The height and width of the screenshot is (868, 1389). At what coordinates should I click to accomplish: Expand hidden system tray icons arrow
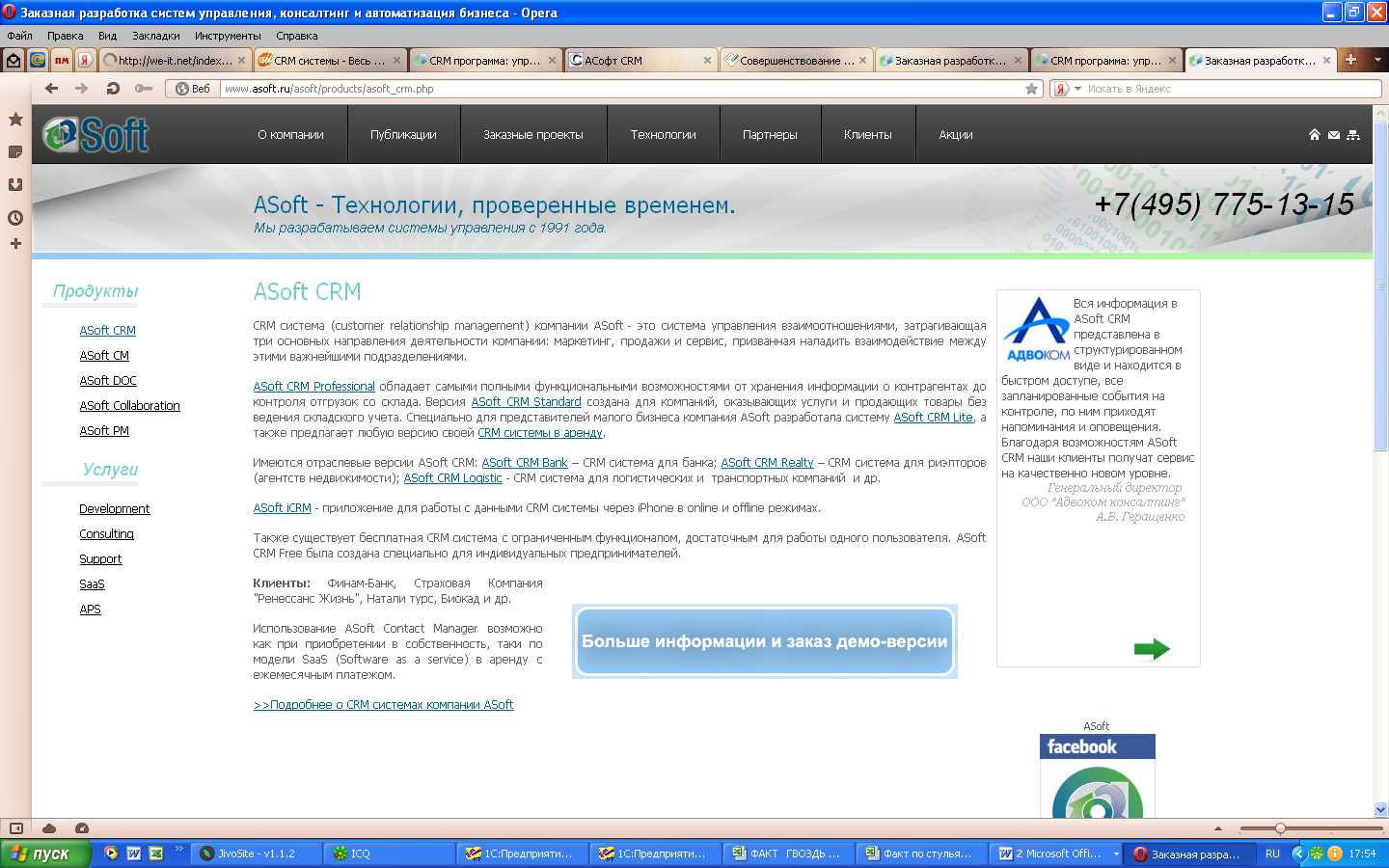(1298, 854)
